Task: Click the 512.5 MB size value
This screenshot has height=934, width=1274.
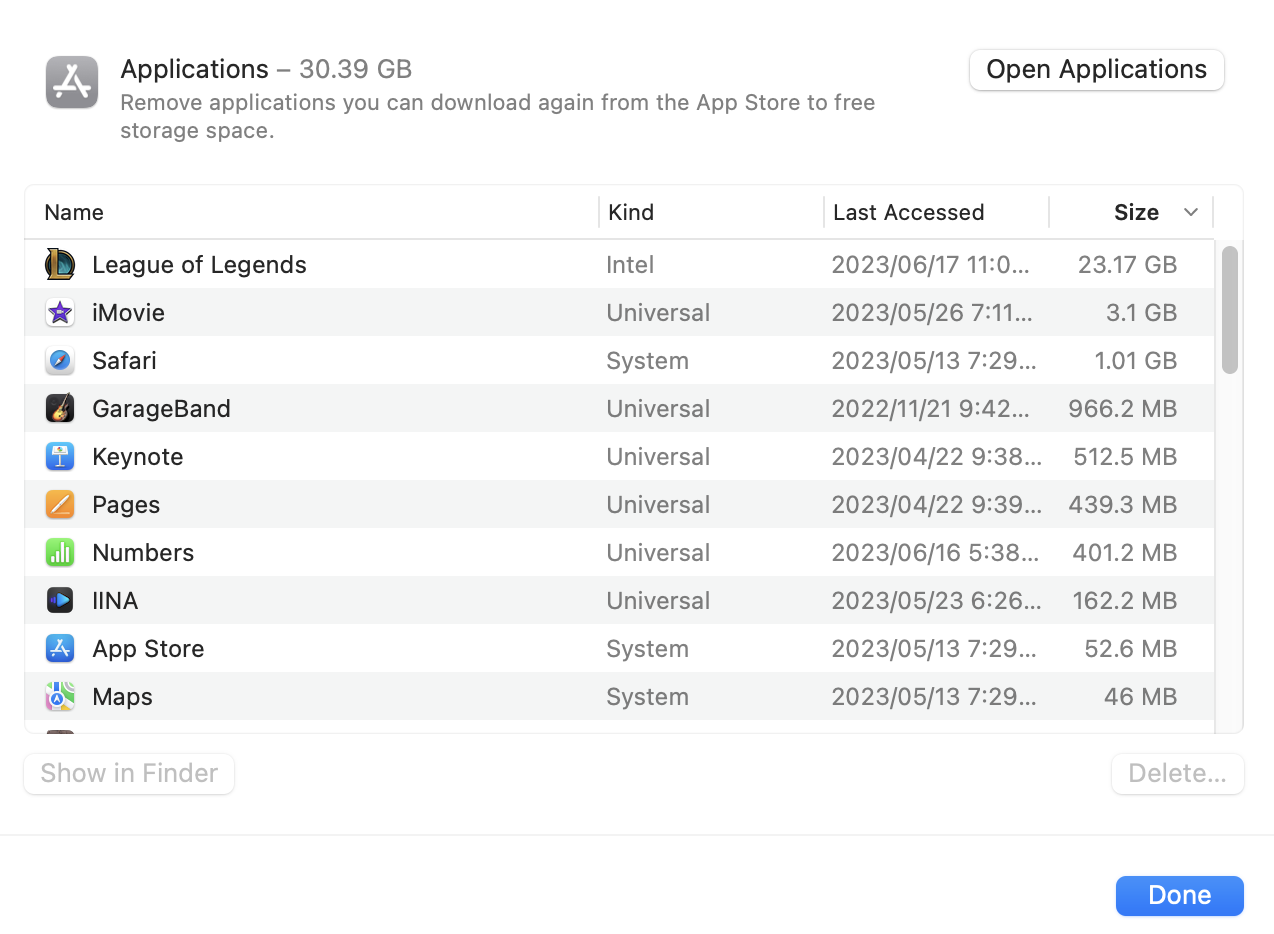Action: (1125, 457)
